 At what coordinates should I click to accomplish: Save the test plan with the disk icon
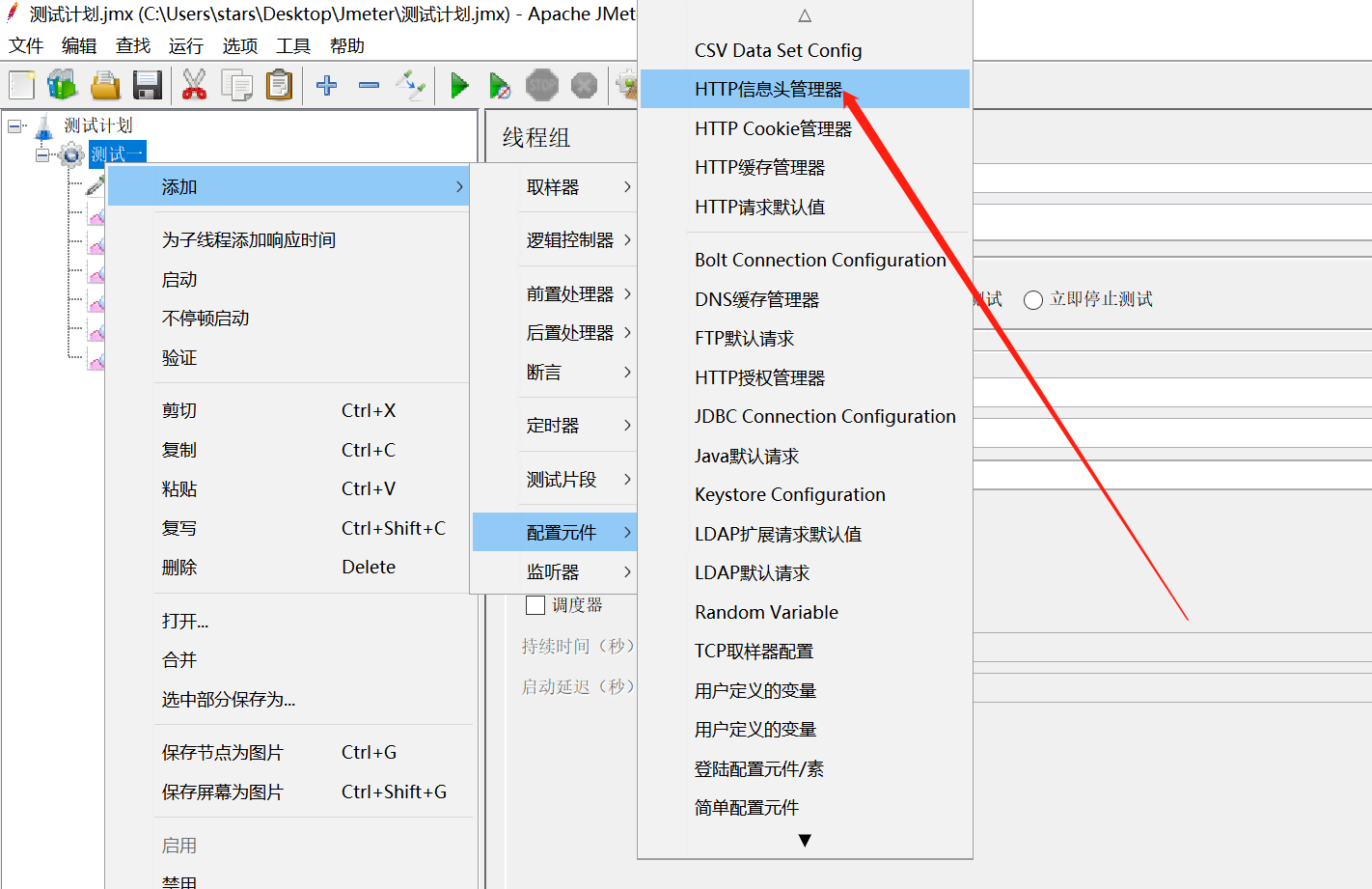click(147, 85)
